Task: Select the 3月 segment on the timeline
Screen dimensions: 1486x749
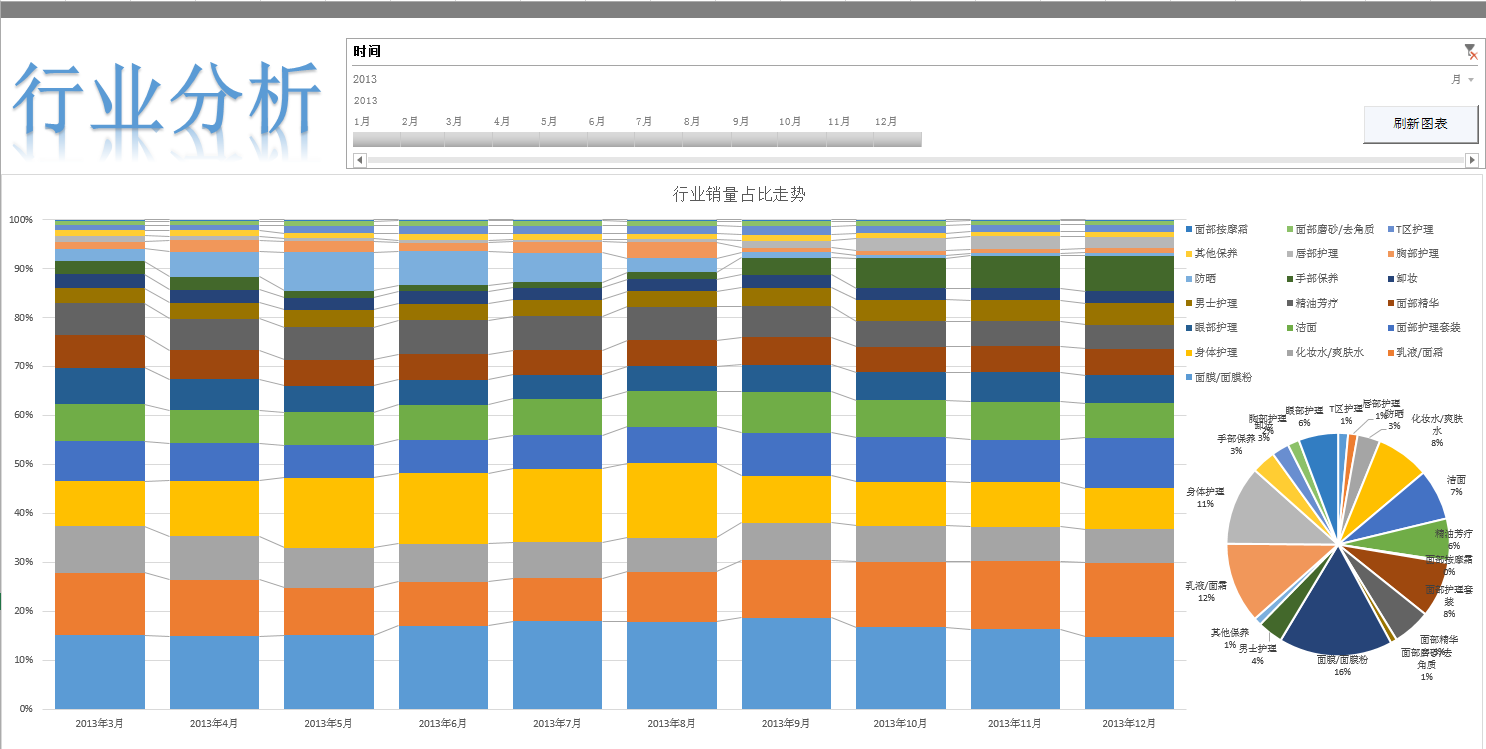Action: pyautogui.click(x=468, y=139)
